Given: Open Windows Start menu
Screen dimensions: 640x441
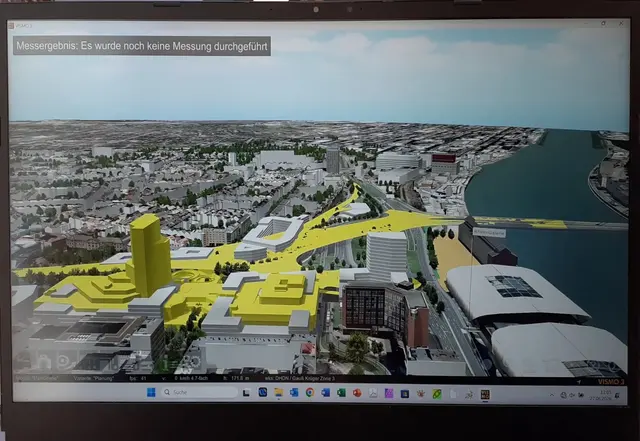Looking at the screenshot, I should (x=151, y=392).
